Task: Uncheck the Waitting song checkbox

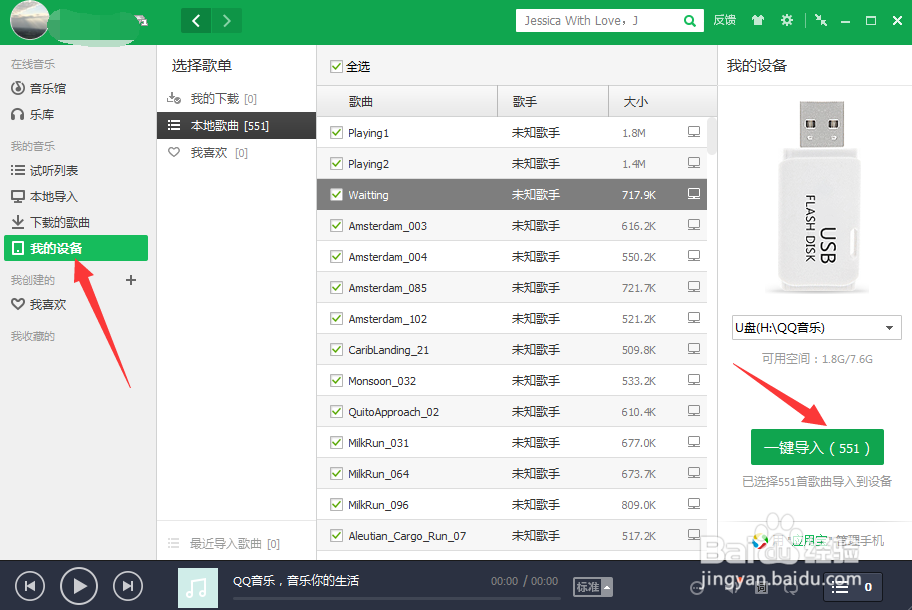Action: [335, 194]
